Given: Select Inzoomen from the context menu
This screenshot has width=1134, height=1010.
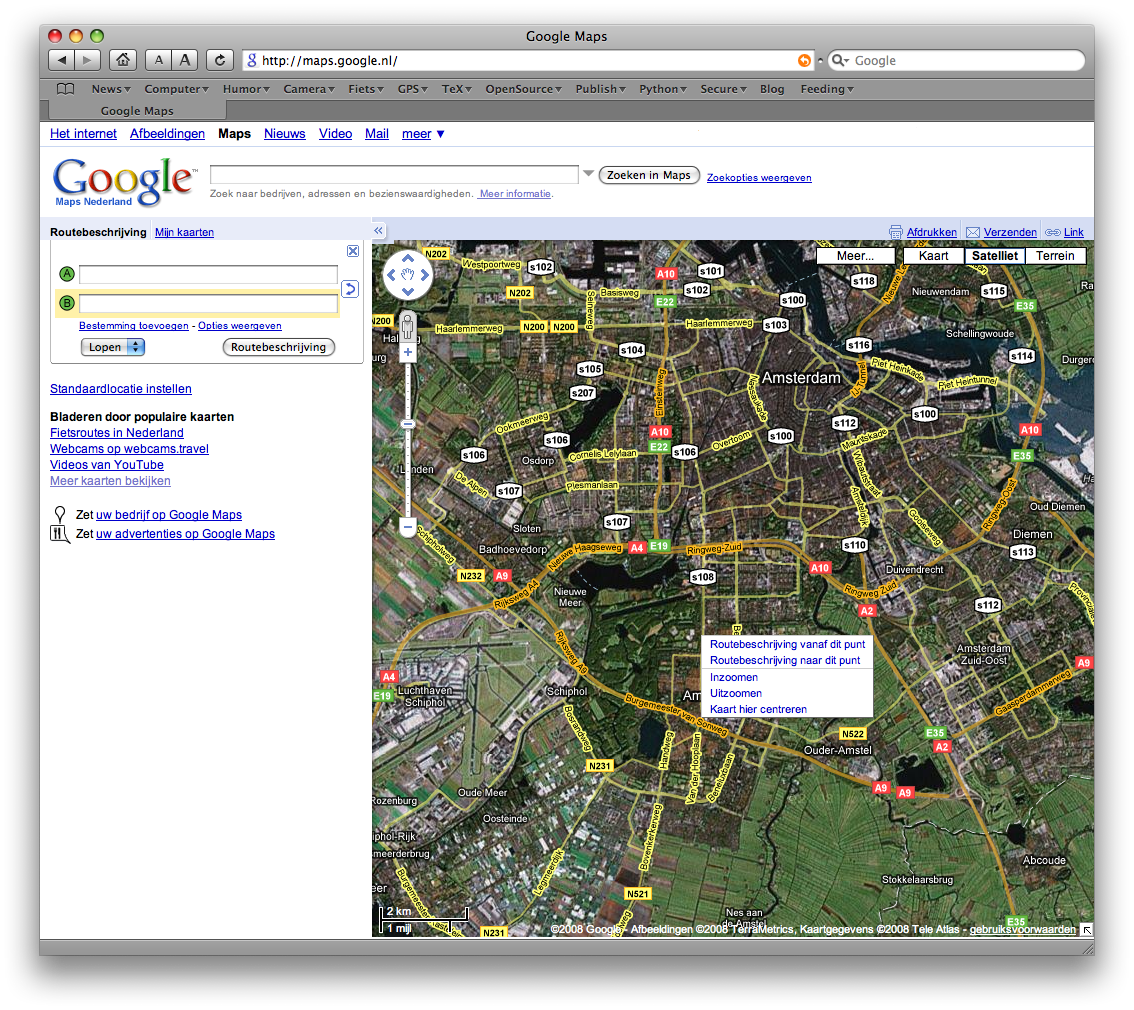Looking at the screenshot, I should click(734, 677).
